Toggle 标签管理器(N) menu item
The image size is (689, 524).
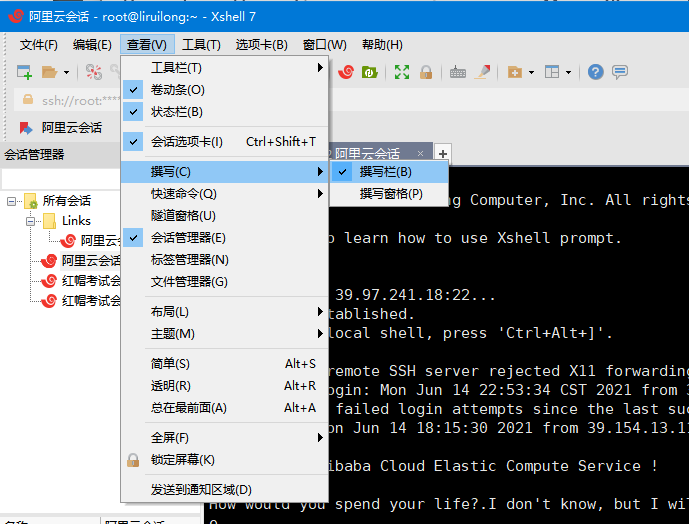(225, 260)
